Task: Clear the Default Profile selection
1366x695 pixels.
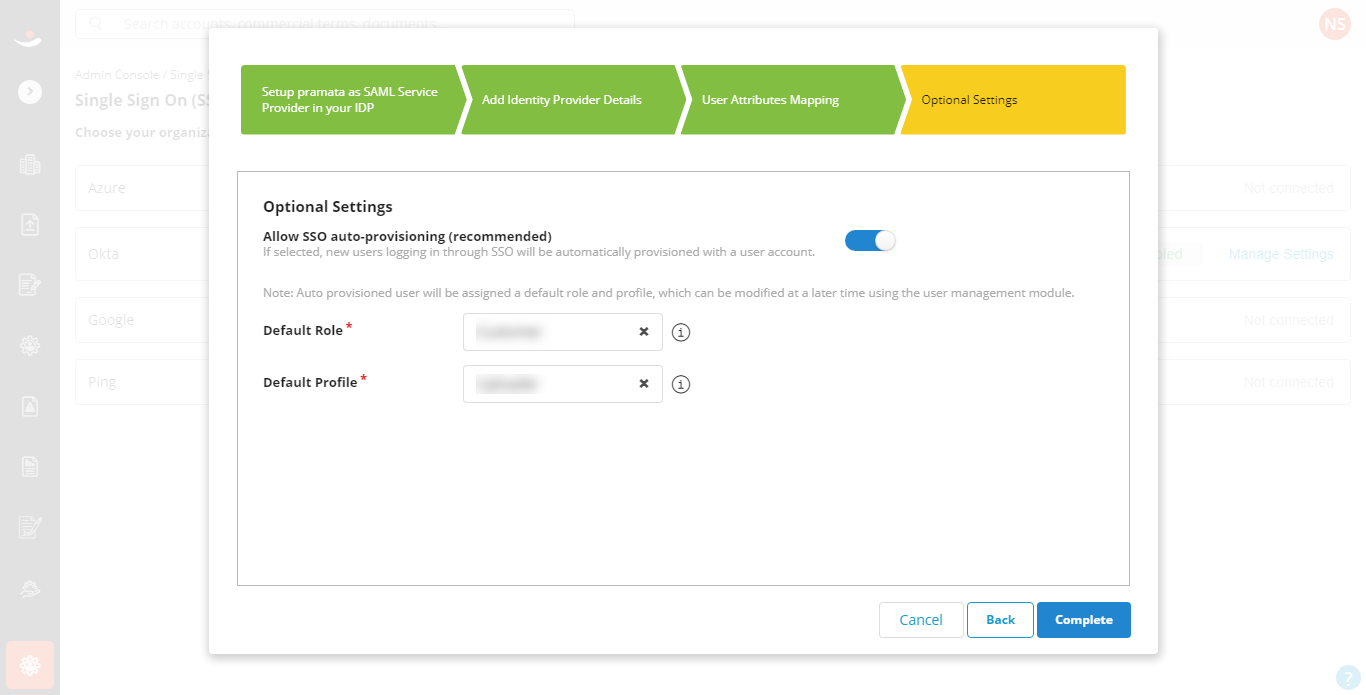Action: point(644,384)
